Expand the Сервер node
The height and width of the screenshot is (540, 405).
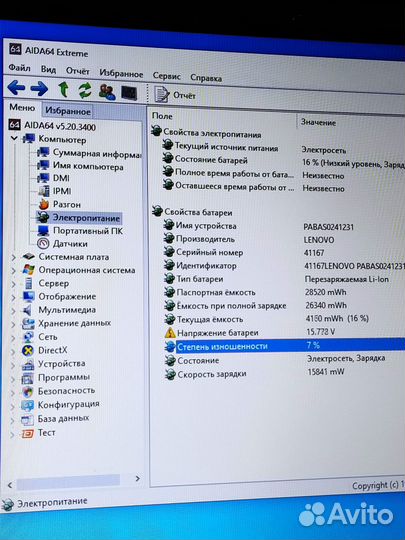tap(13, 284)
